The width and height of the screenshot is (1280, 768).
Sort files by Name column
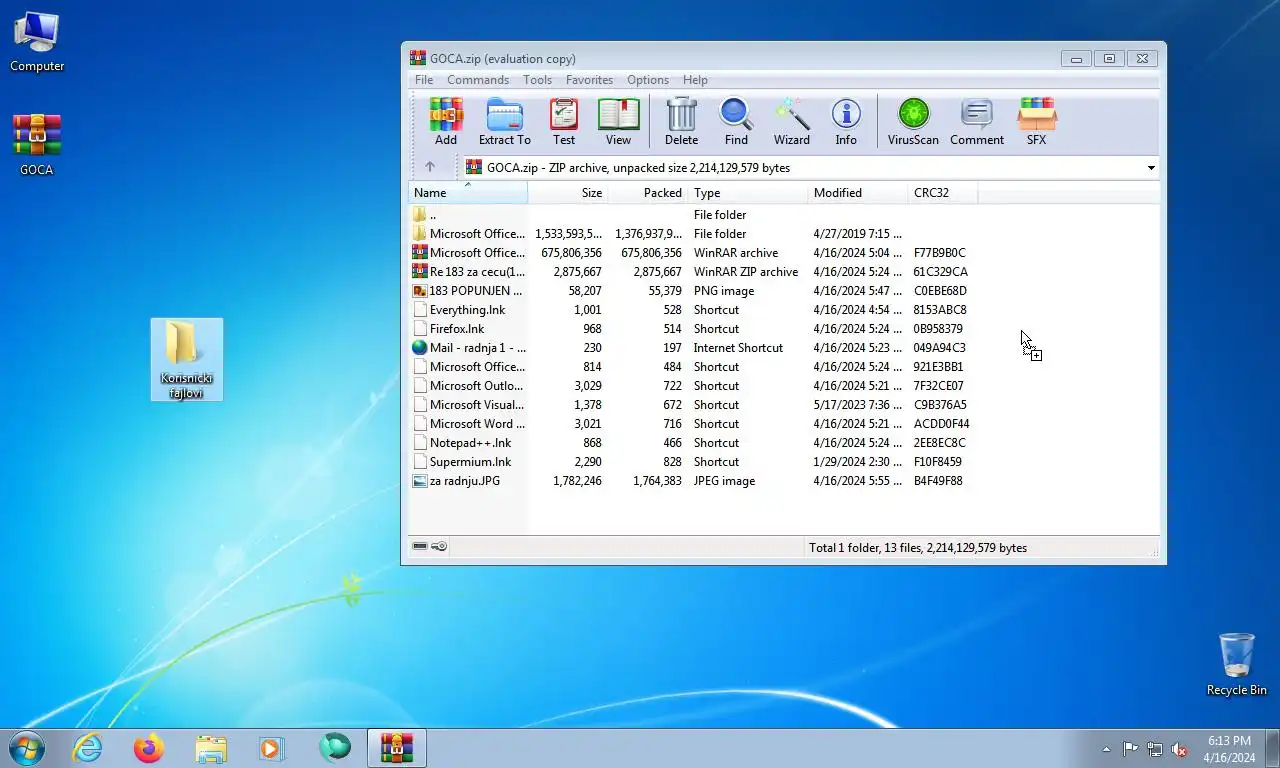468,193
